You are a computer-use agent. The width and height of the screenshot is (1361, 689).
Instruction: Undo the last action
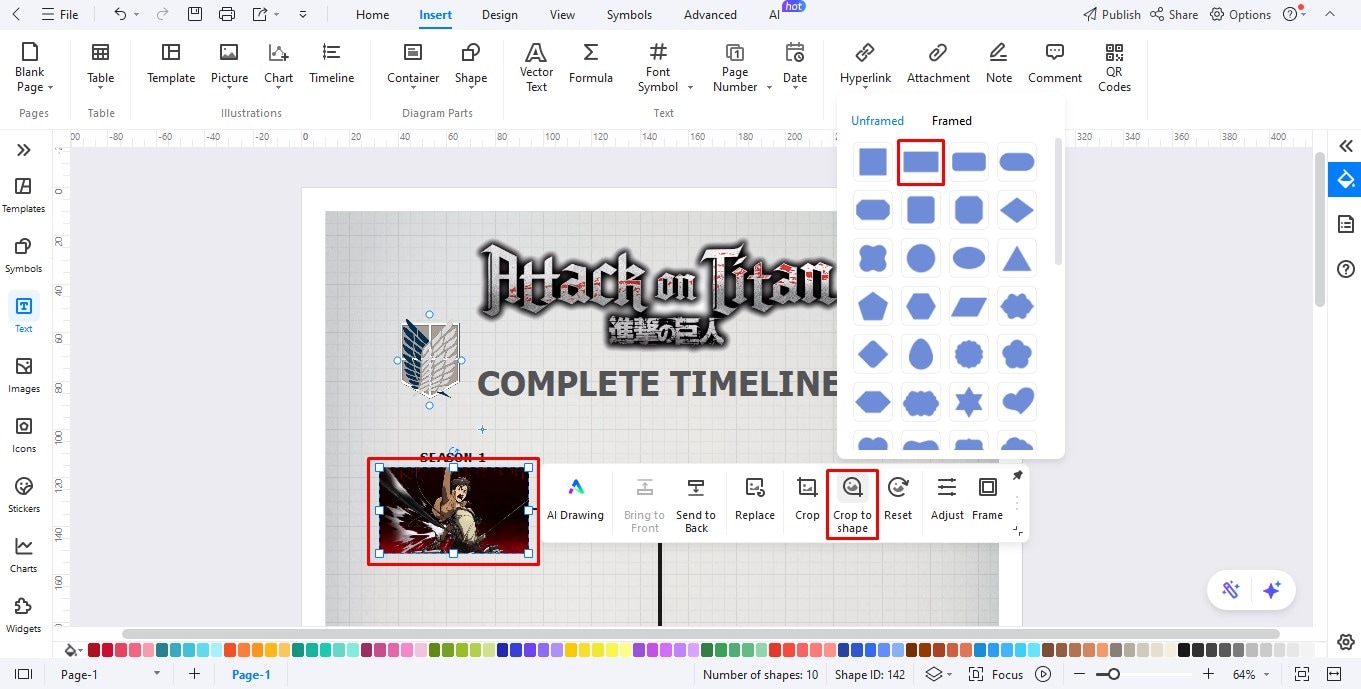click(x=120, y=15)
